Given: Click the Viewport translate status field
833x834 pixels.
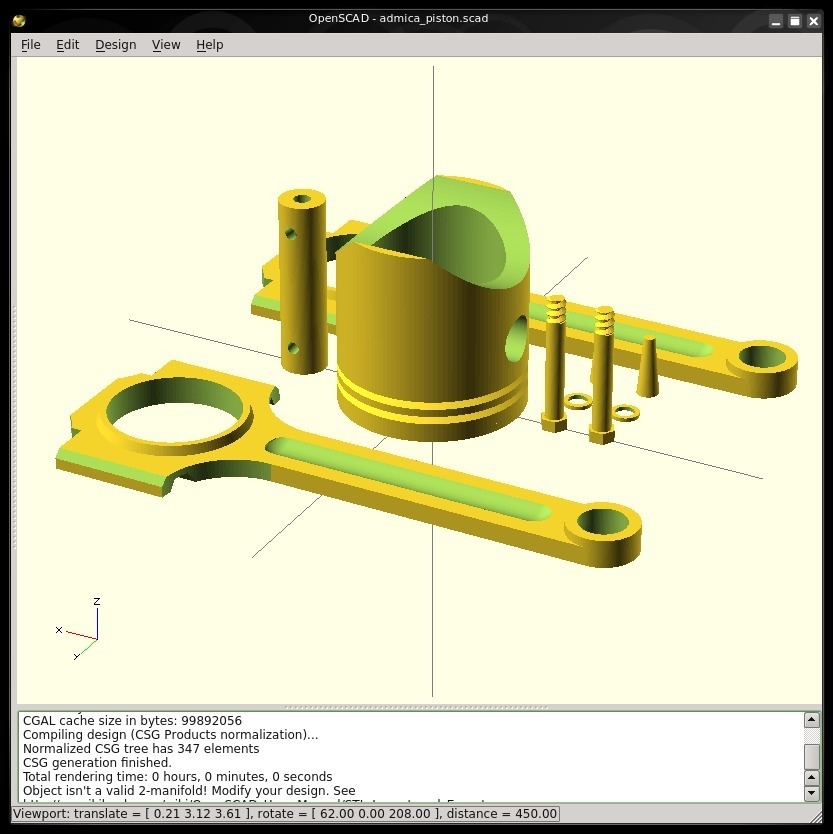Looking at the screenshot, I should 286,814.
